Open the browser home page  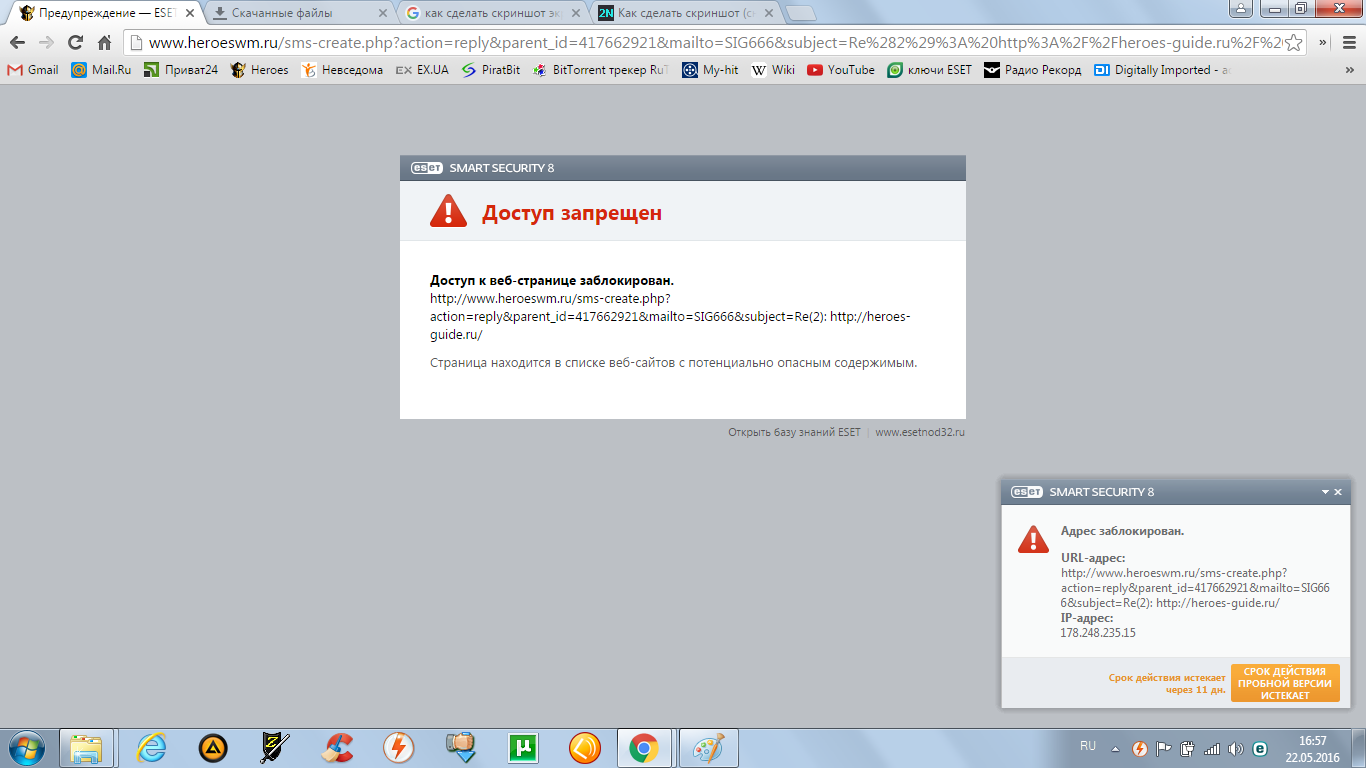click(104, 42)
